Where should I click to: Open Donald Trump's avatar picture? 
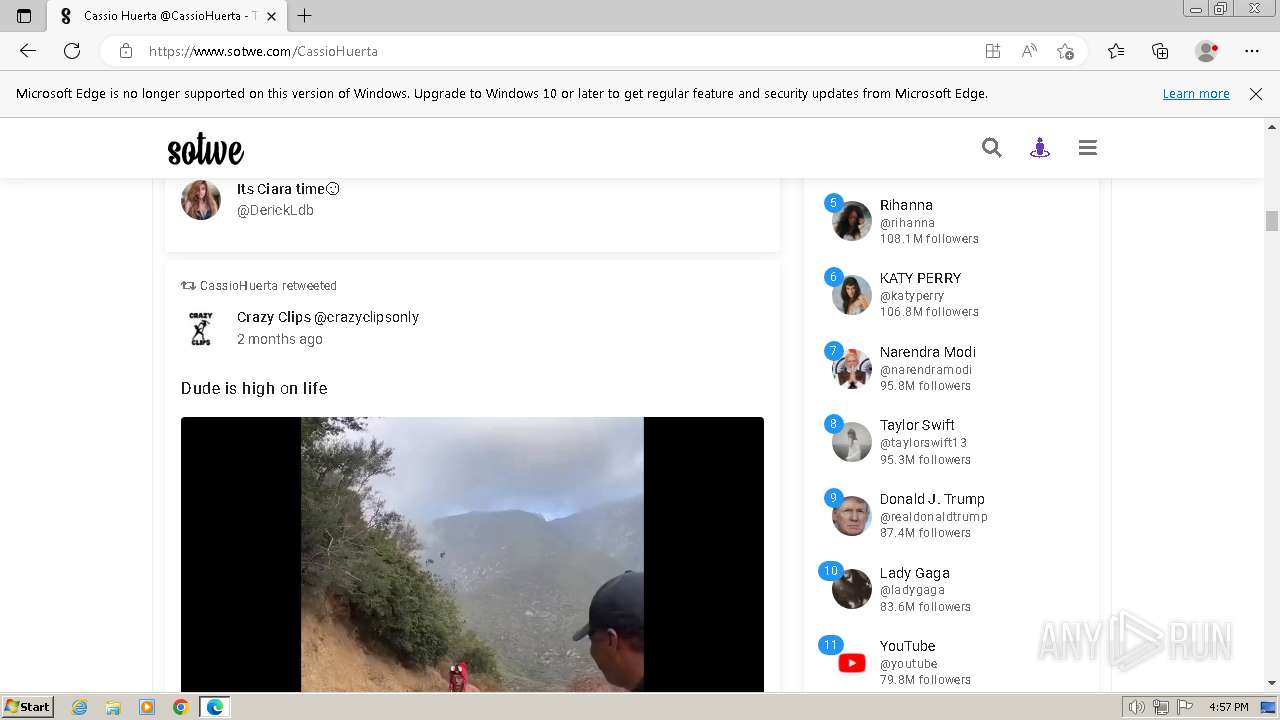click(x=852, y=515)
